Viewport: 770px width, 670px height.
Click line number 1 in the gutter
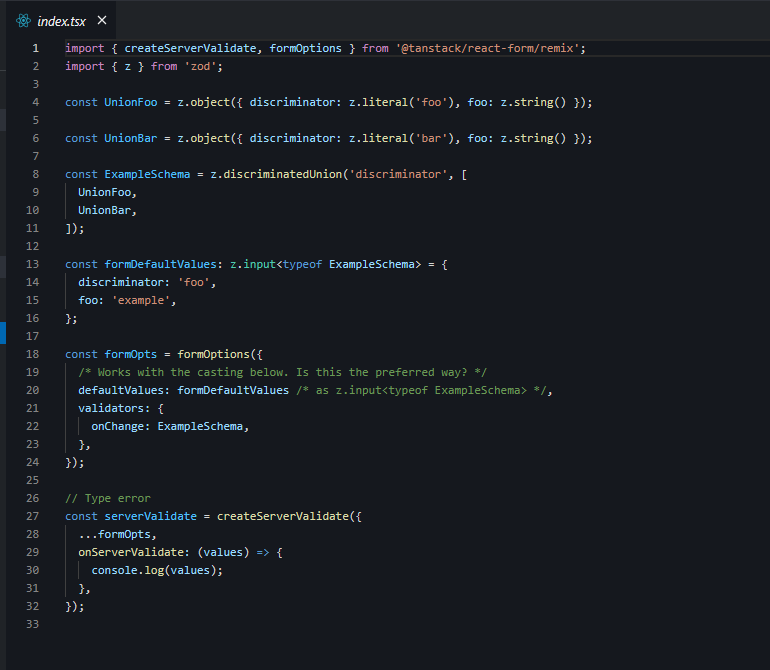click(x=35, y=48)
